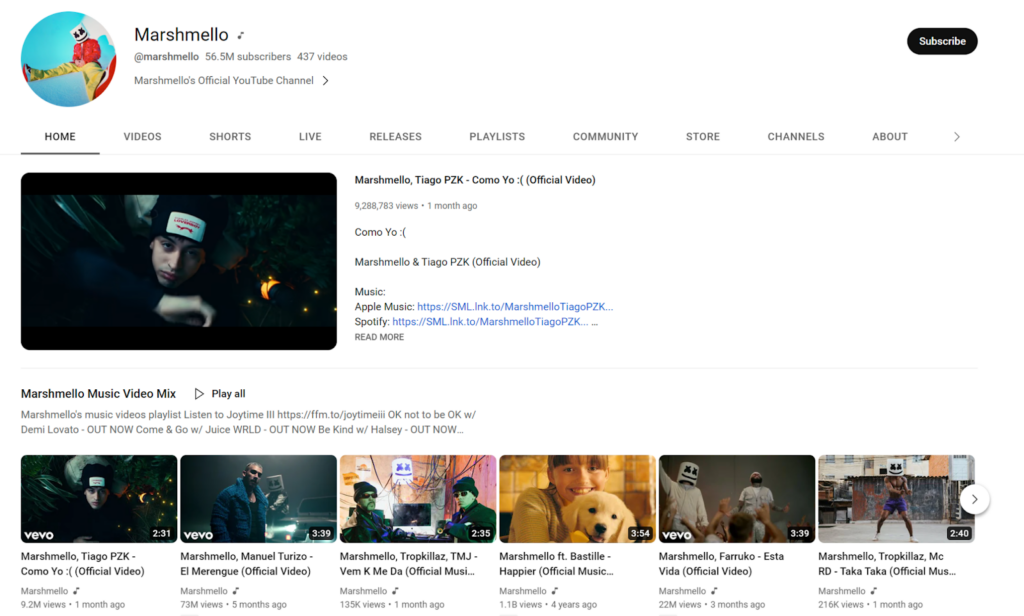Open featured video title Como Yo :( (Official Video)
This screenshot has height=616, width=1024.
point(475,180)
